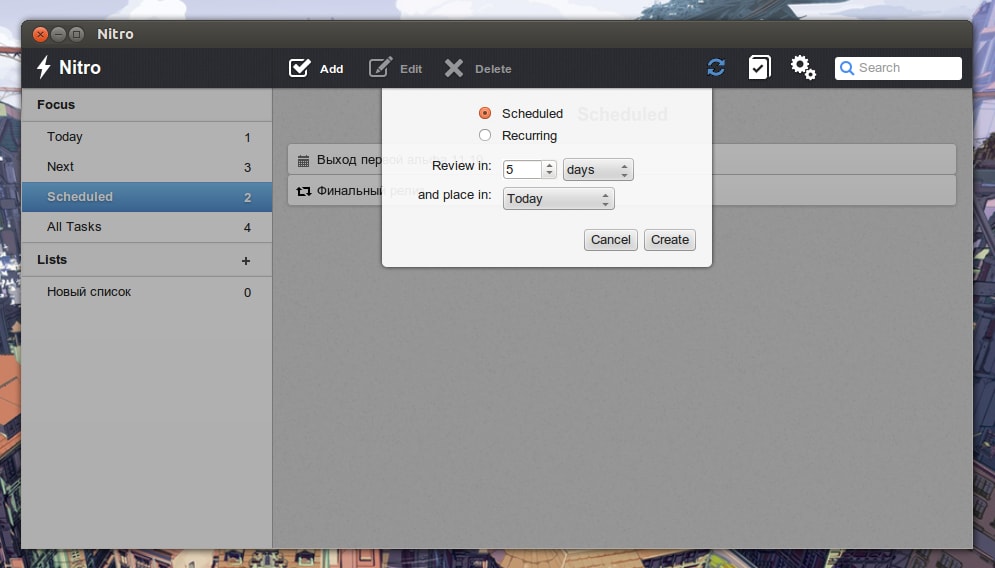
Task: Click the recurring arrows icon on the second task
Action: [x=303, y=191]
